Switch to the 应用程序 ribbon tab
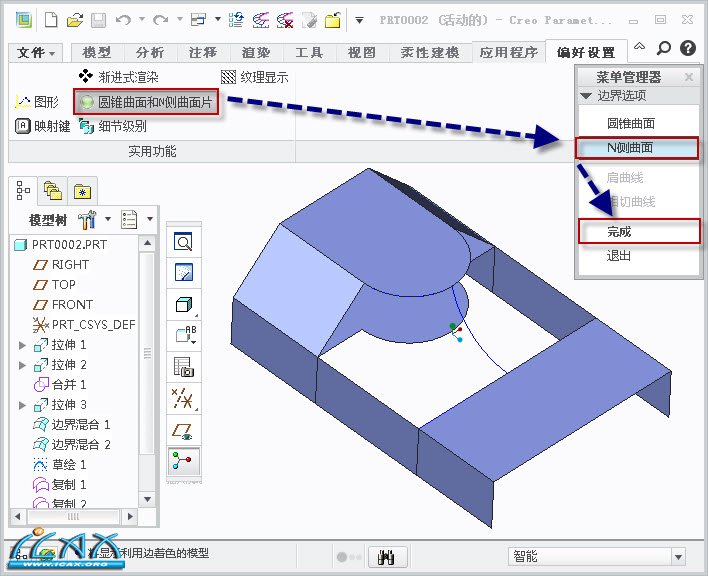Viewport: 708px width, 576px height. coord(508,53)
